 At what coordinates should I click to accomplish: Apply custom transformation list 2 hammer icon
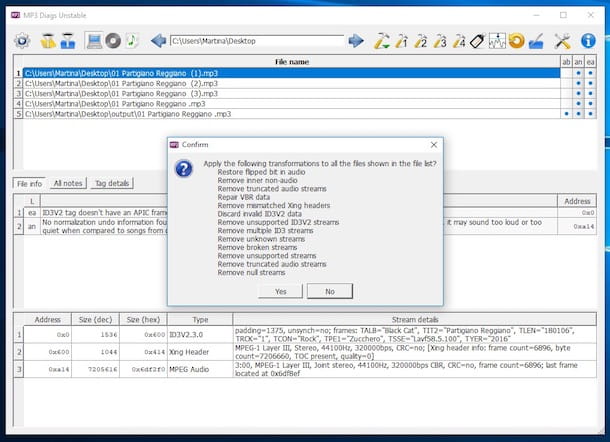pos(421,41)
